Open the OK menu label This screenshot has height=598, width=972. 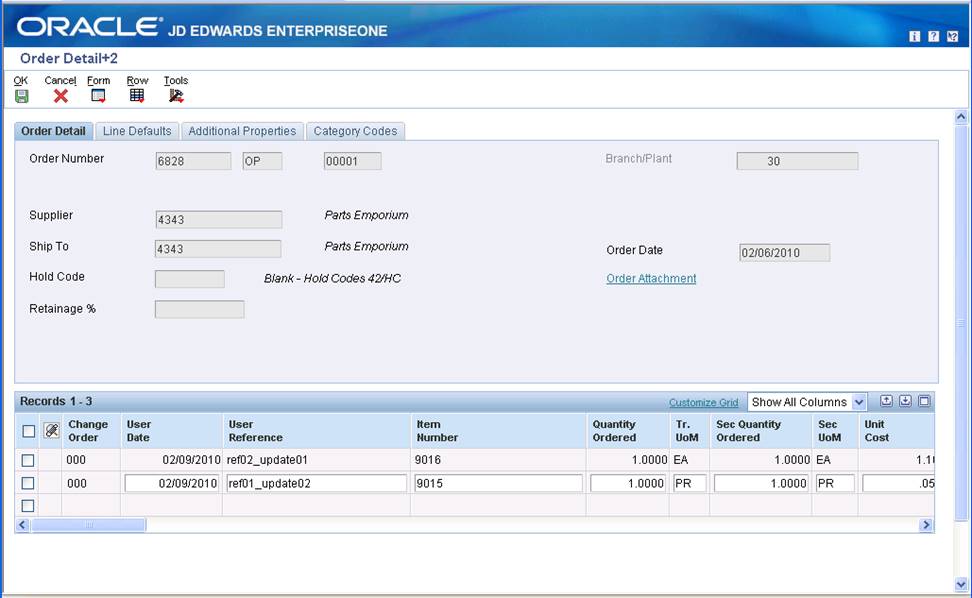click(20, 81)
